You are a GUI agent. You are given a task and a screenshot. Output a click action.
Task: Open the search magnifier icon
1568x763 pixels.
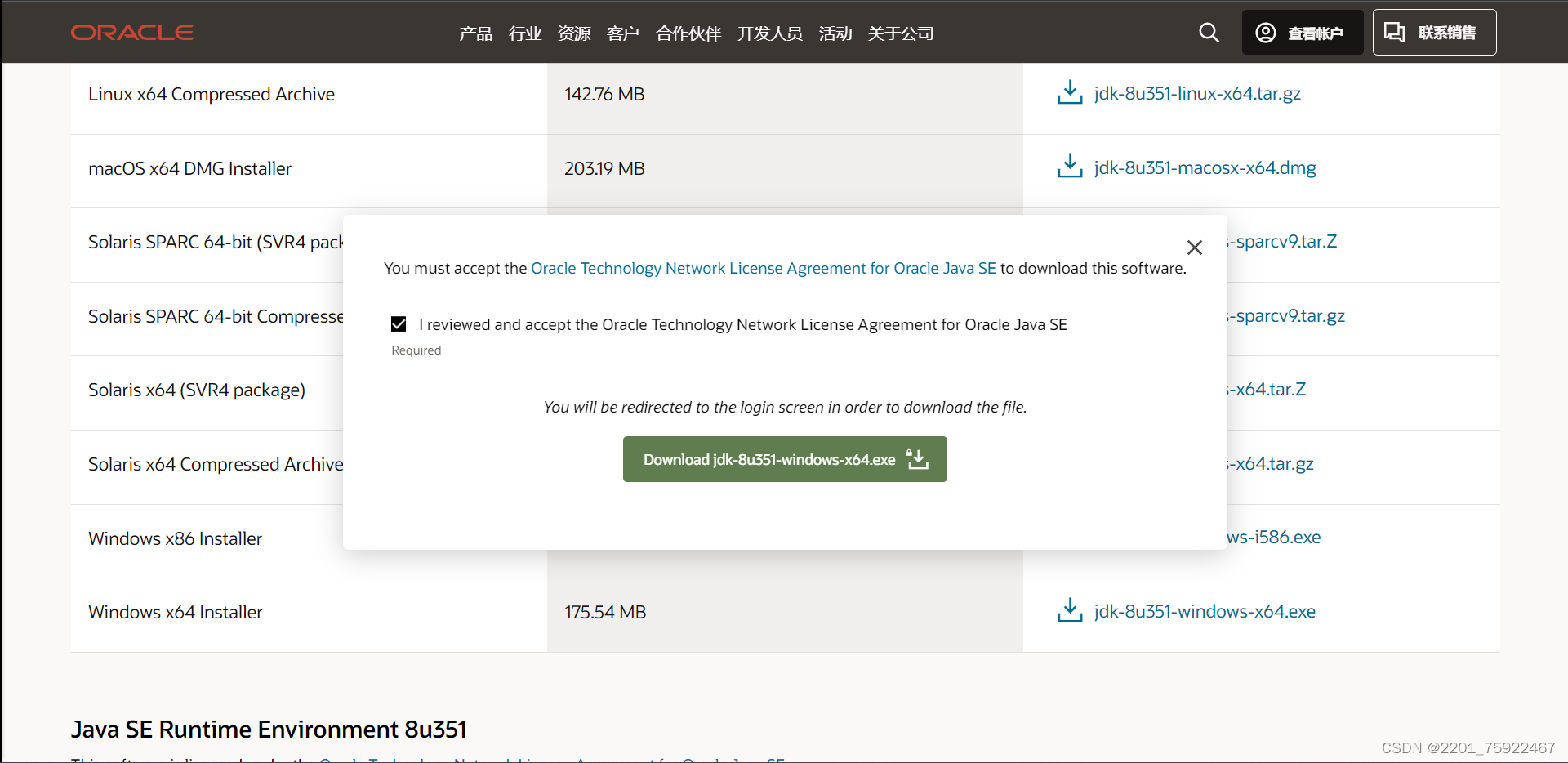click(1209, 33)
